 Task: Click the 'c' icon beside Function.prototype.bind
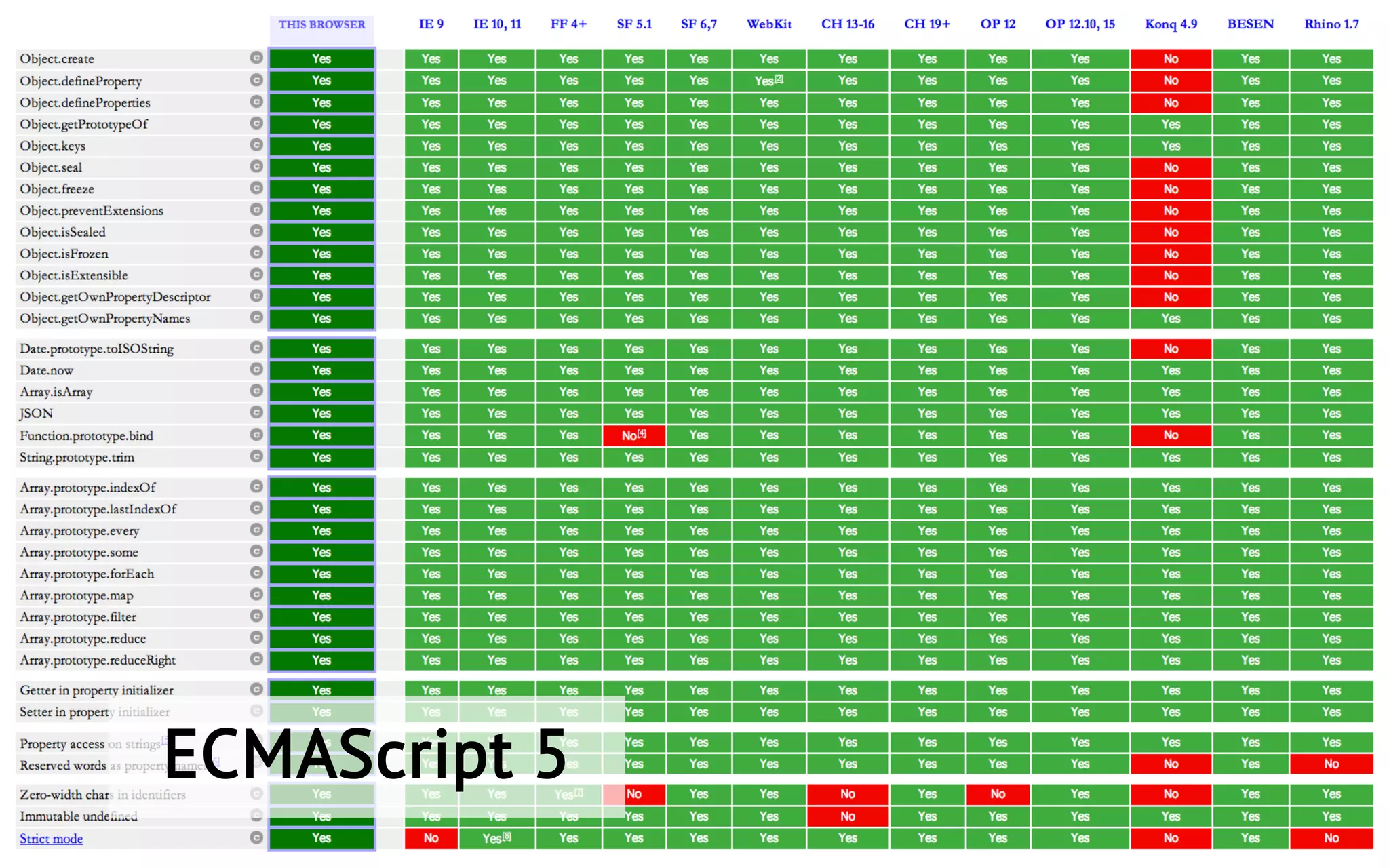point(256,435)
